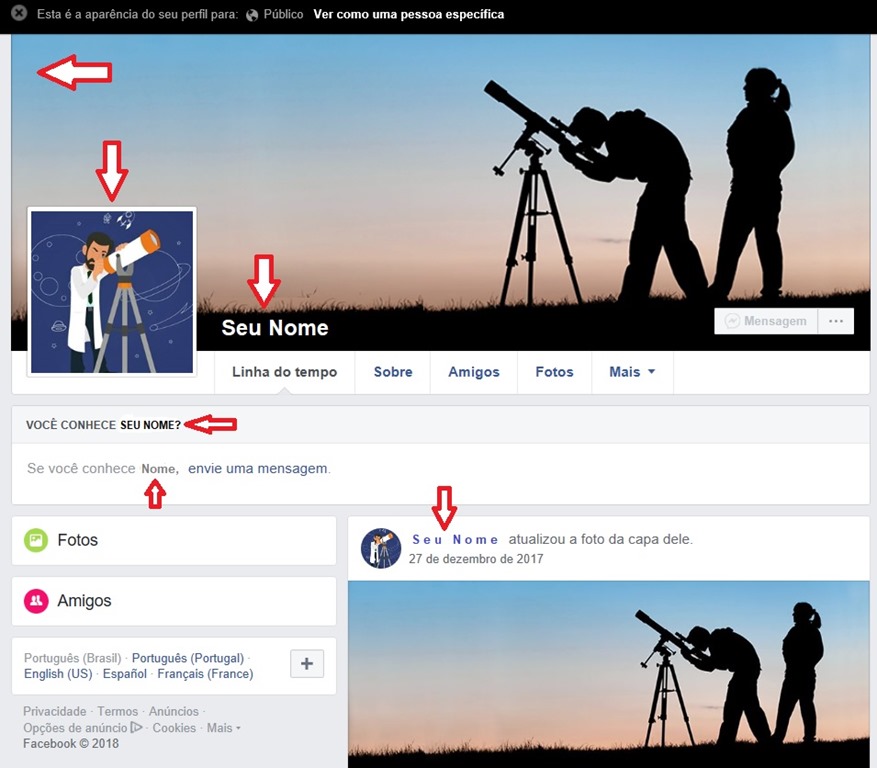877x768 pixels.
Task: Open the Amigos profile tab
Action: pyautogui.click(x=473, y=372)
